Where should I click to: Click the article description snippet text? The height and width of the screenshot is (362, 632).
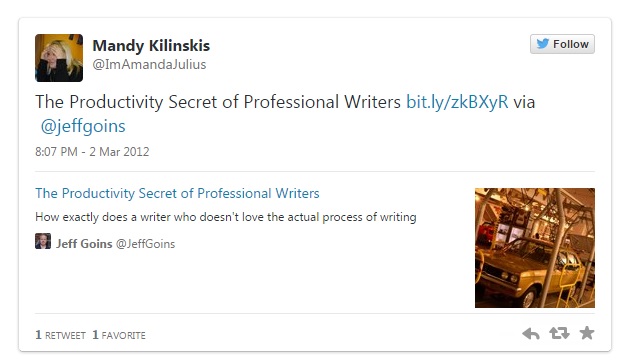tap(226, 217)
